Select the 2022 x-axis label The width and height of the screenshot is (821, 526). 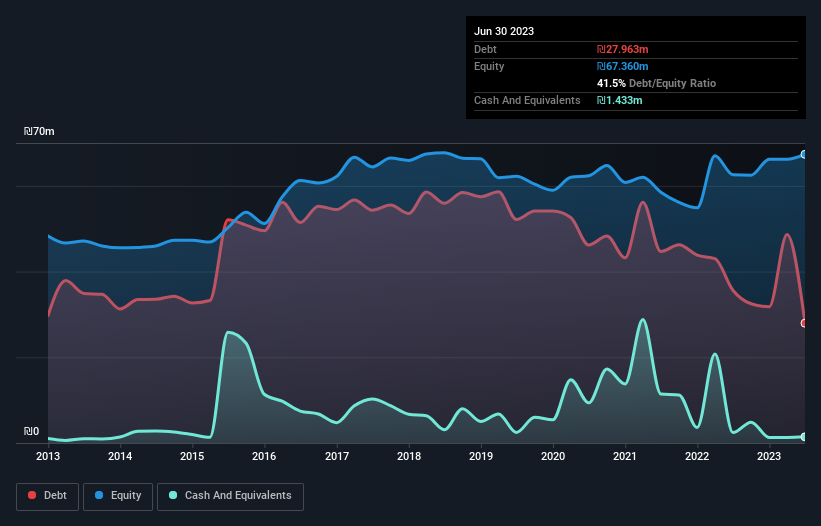coord(697,456)
